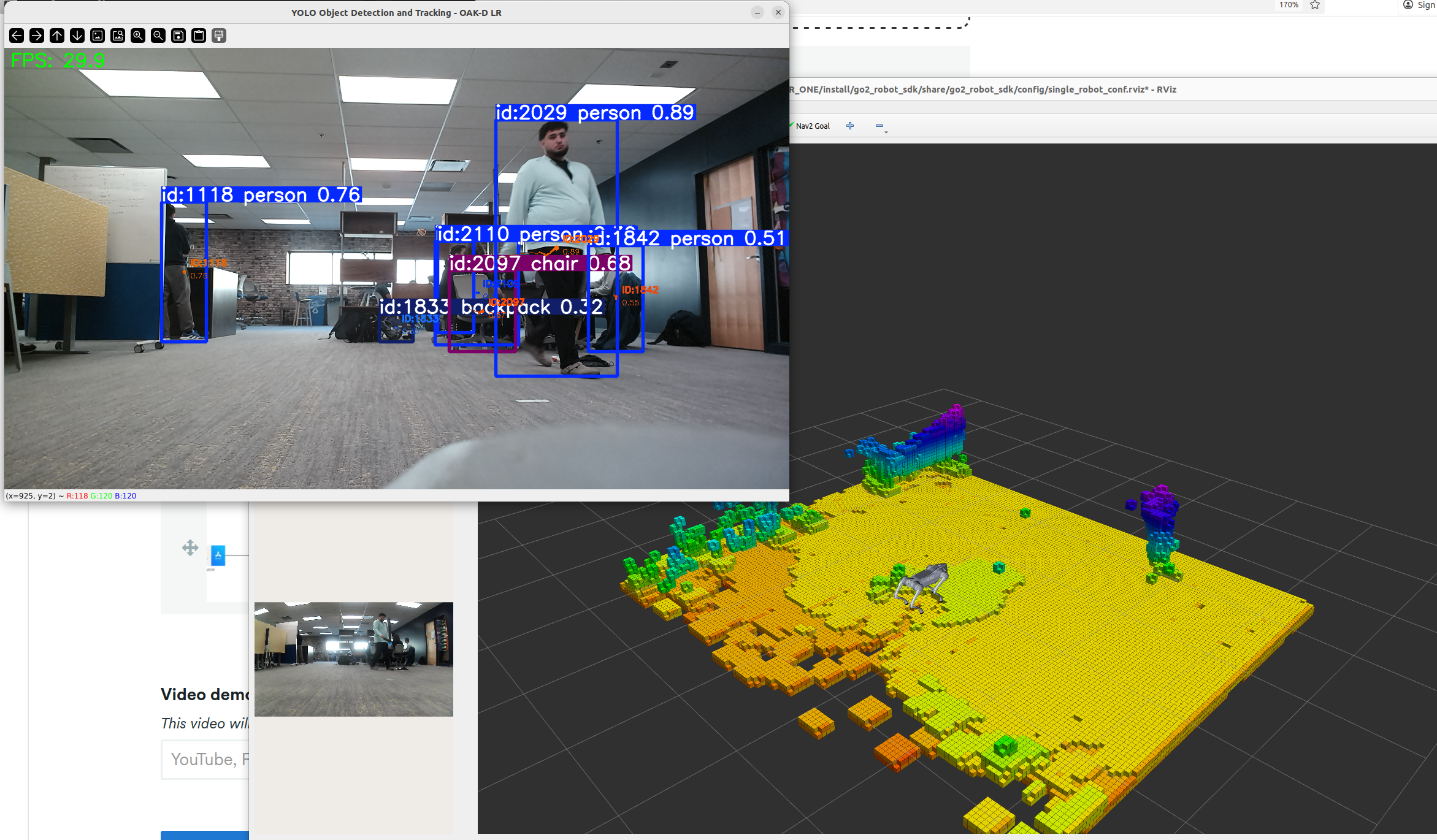The height and width of the screenshot is (840, 1437).
Task: Save the current image with floppy icon
Action: tap(178, 36)
